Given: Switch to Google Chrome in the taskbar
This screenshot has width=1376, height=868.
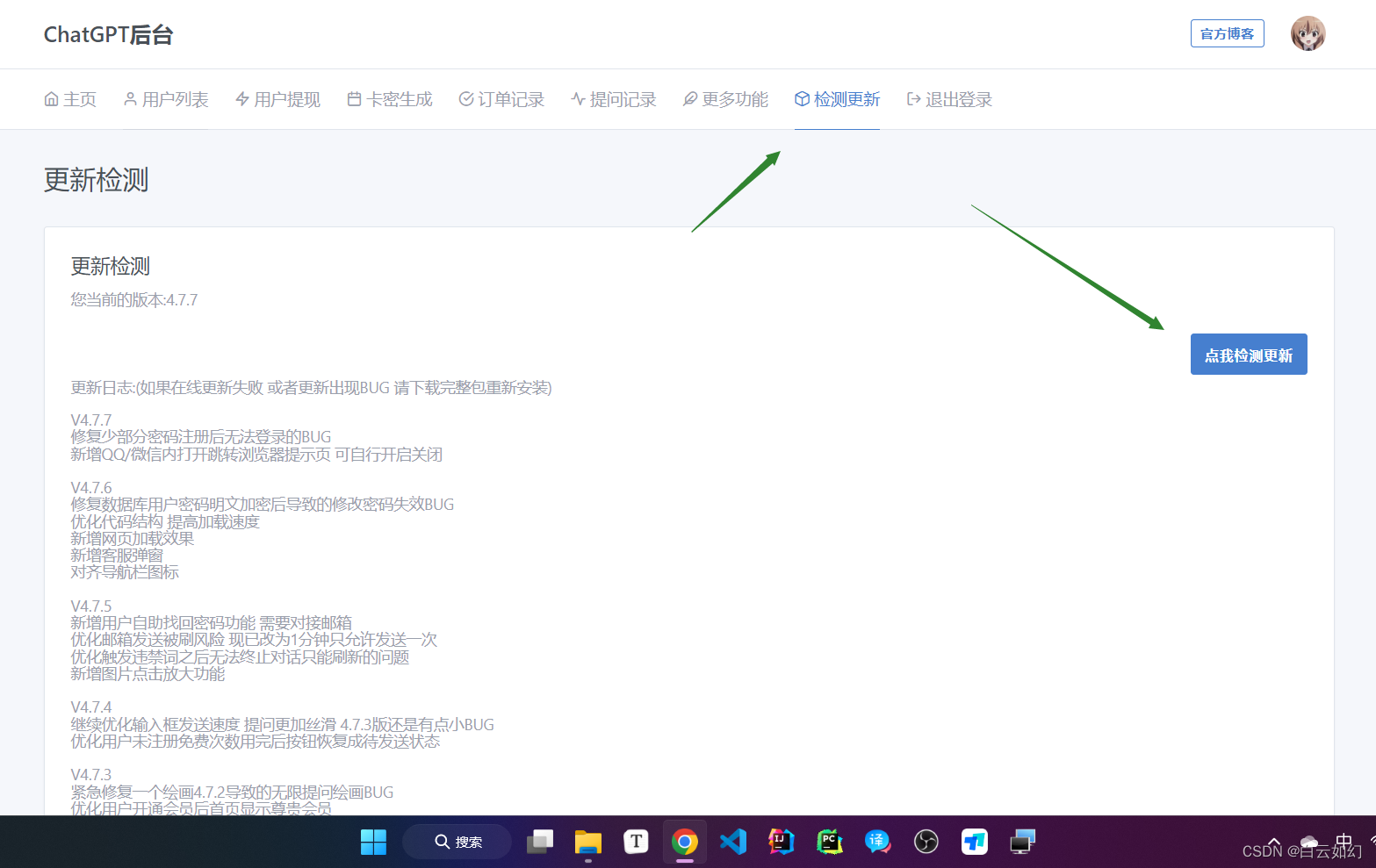Looking at the screenshot, I should click(685, 842).
